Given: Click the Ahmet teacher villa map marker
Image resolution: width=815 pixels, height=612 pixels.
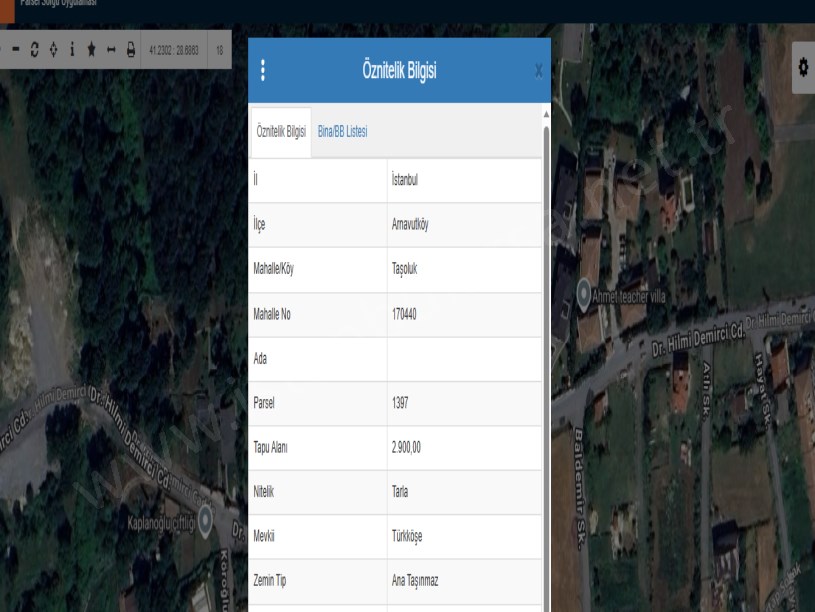Looking at the screenshot, I should point(584,293).
